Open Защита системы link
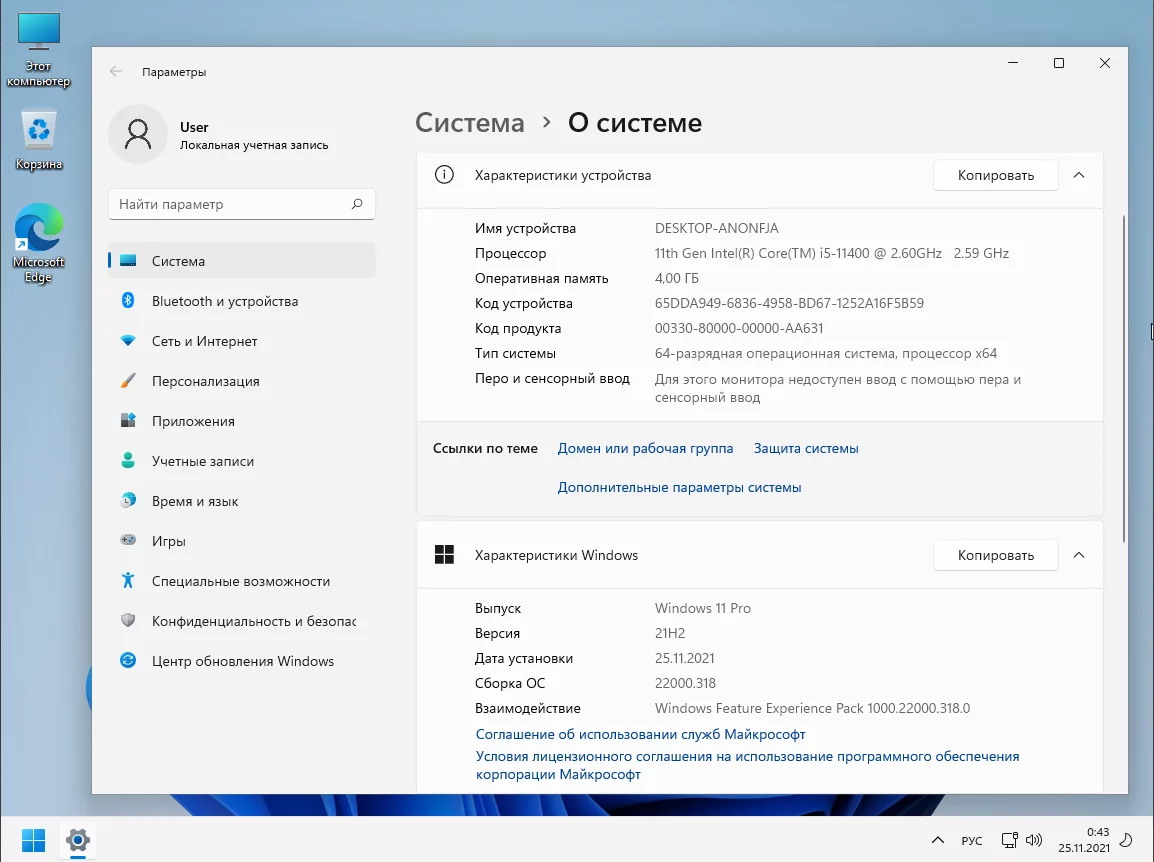 coord(806,448)
